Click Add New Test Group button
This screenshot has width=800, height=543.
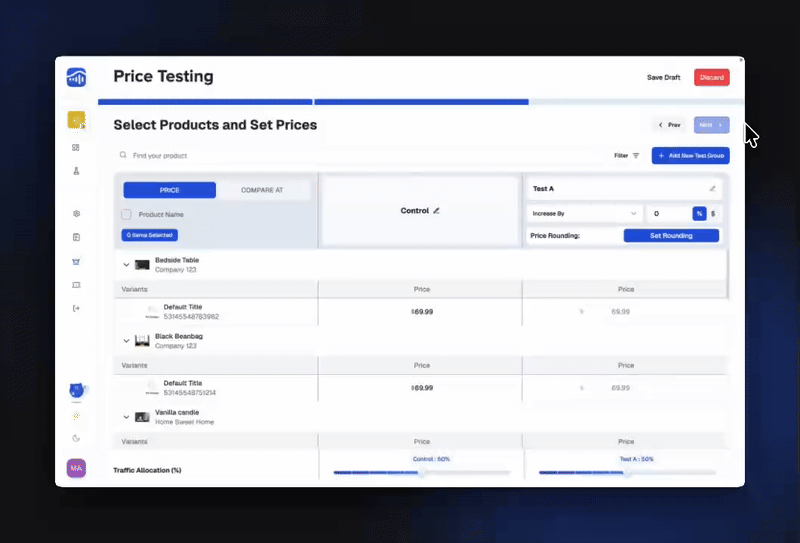(690, 156)
